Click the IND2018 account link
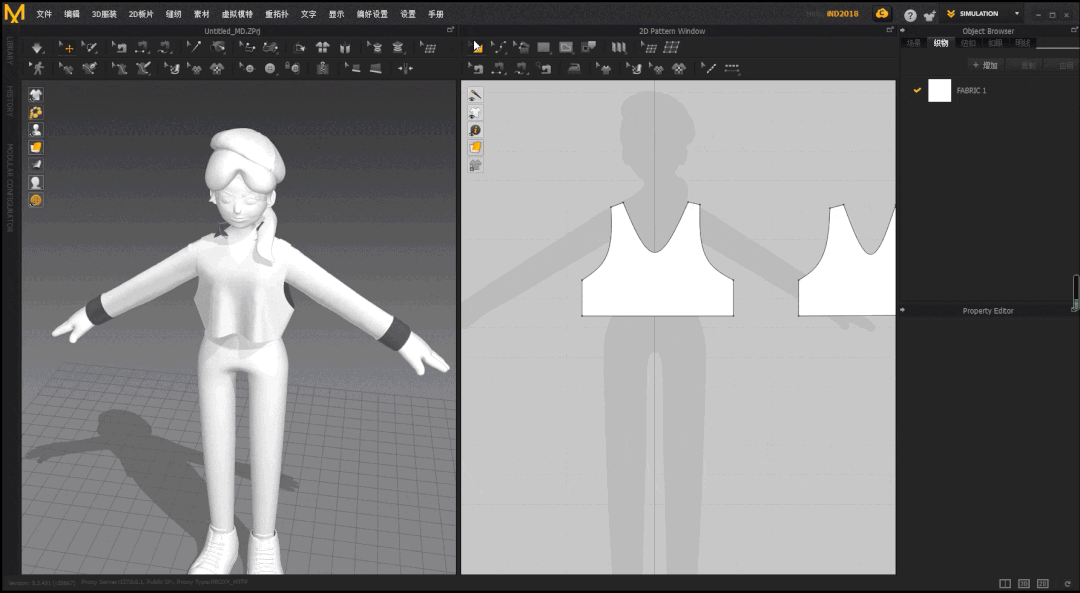 842,14
